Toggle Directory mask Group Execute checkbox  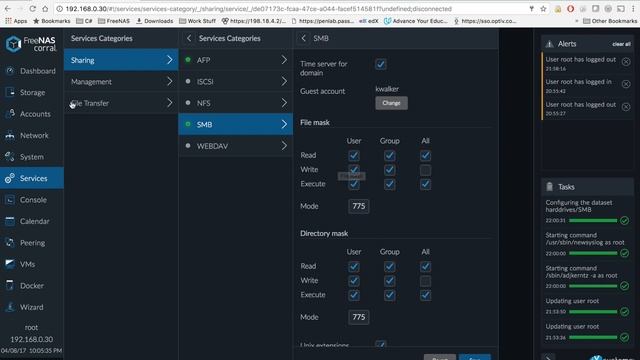coord(389,295)
